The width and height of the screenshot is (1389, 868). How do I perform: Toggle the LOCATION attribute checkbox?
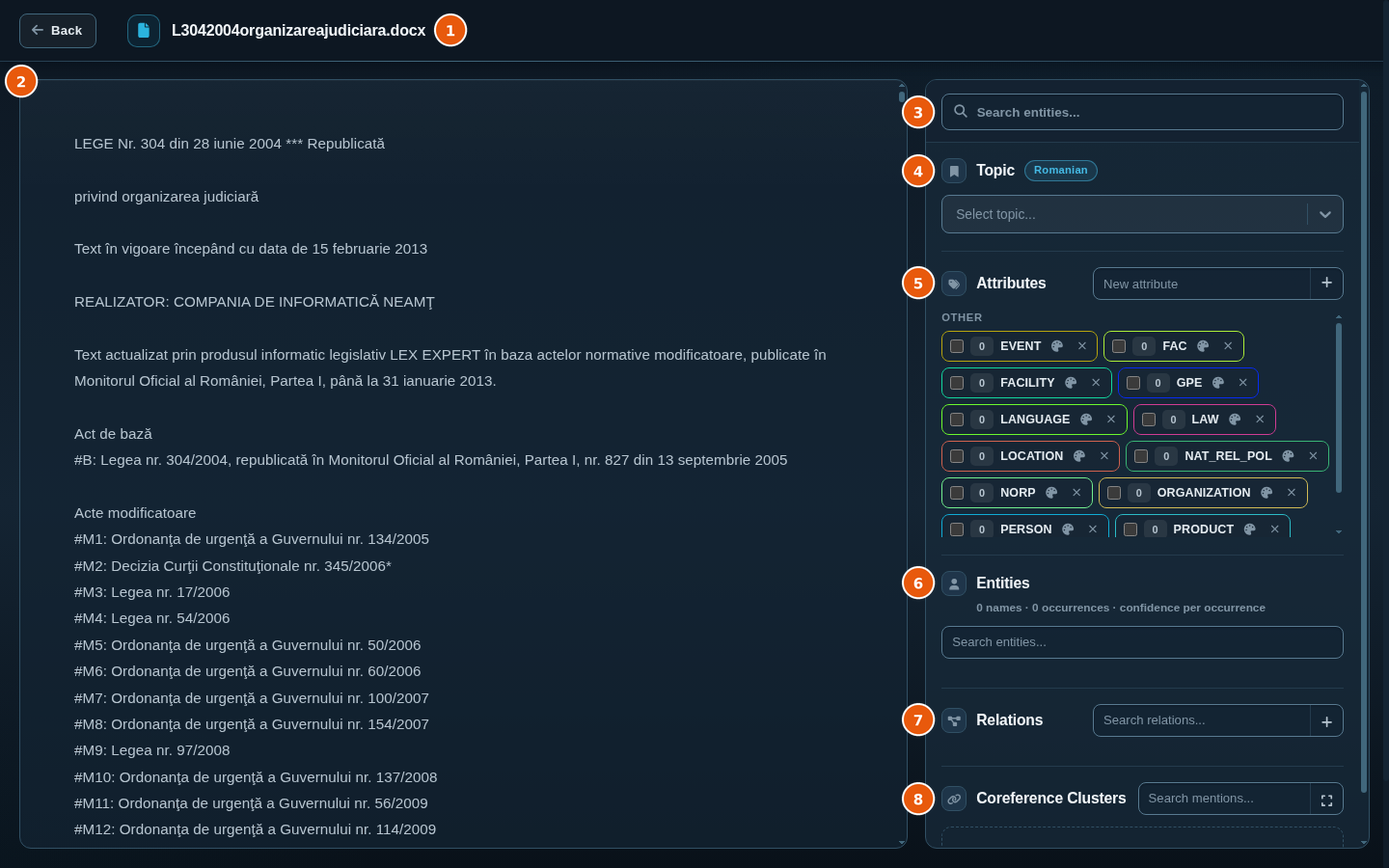(957, 456)
